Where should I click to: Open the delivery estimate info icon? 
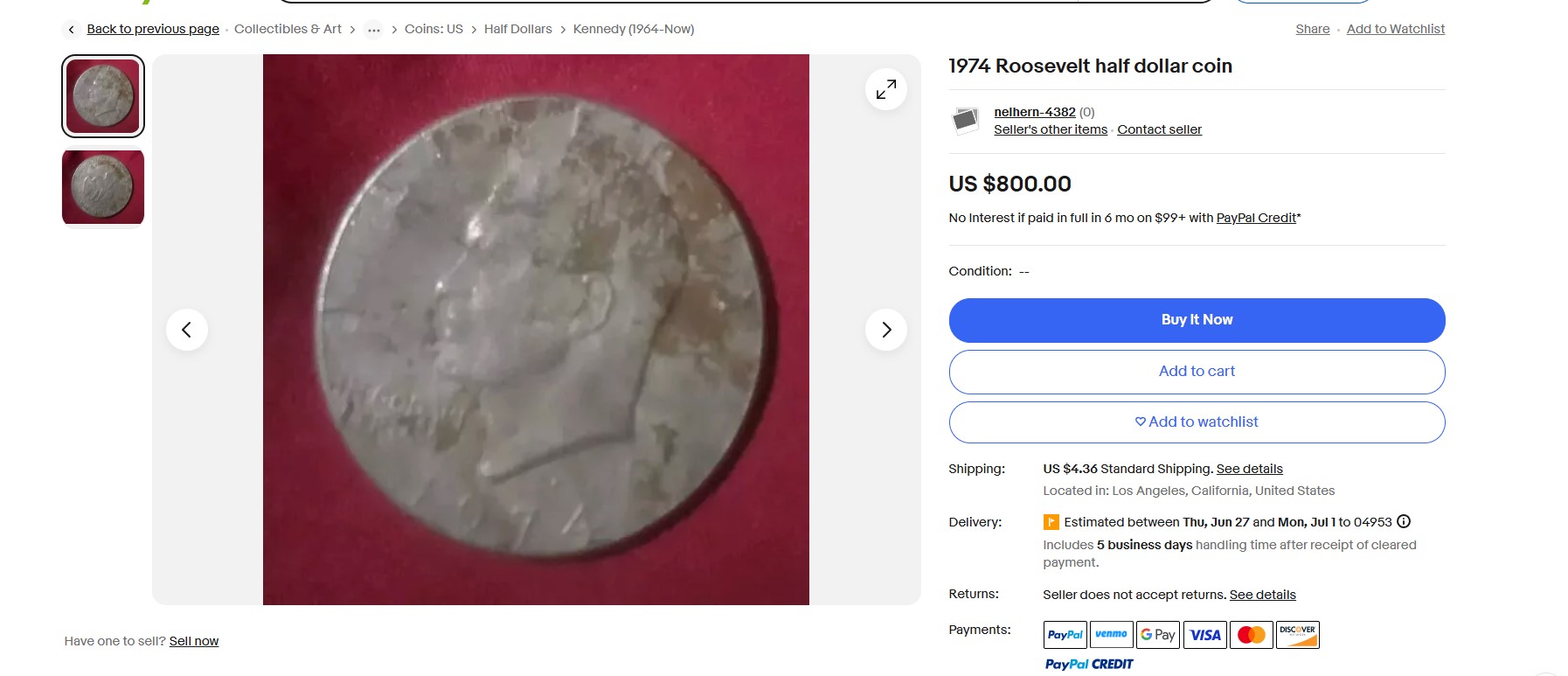(x=1404, y=522)
